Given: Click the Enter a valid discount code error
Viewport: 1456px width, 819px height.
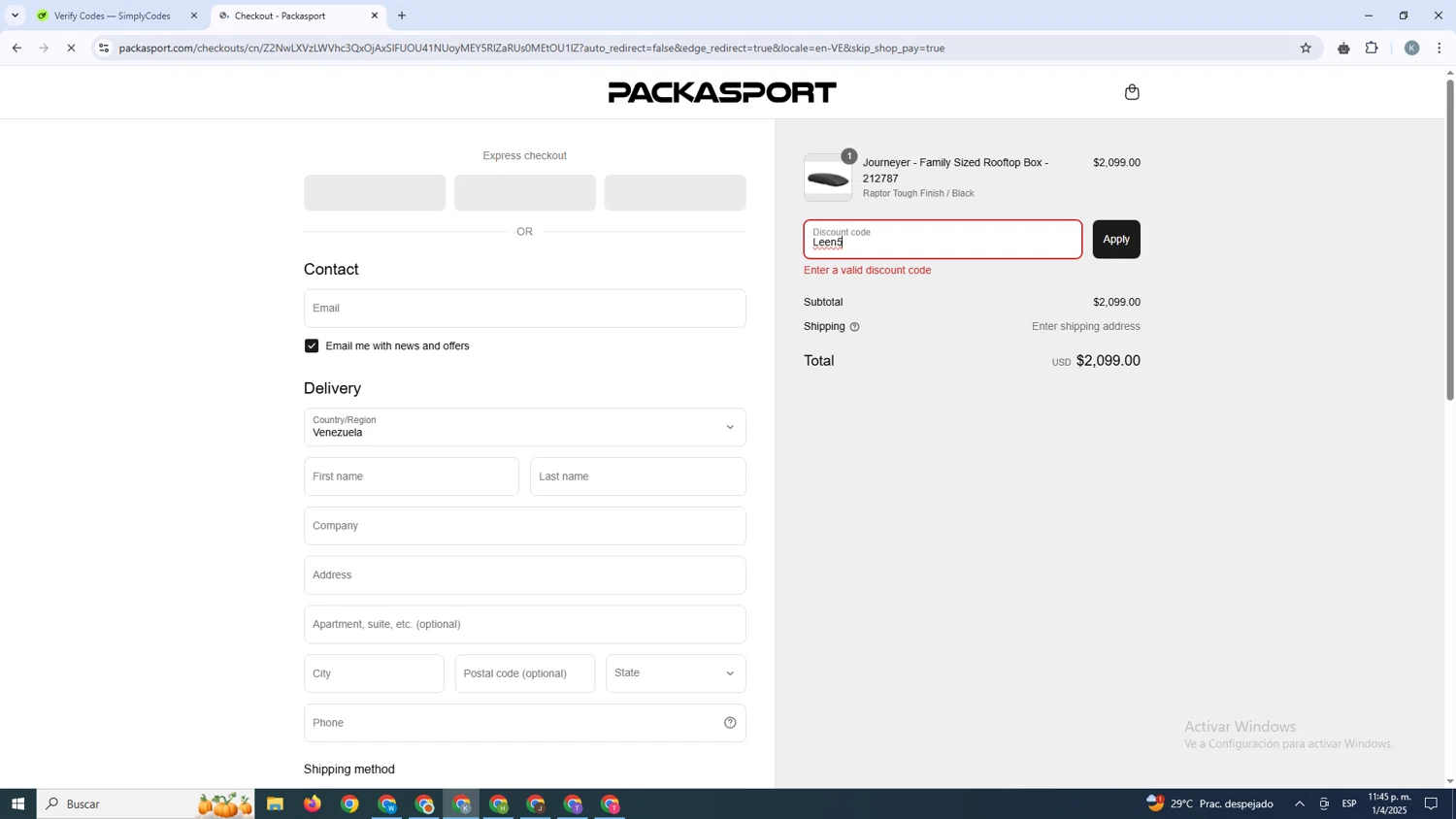Looking at the screenshot, I should click(x=867, y=271).
